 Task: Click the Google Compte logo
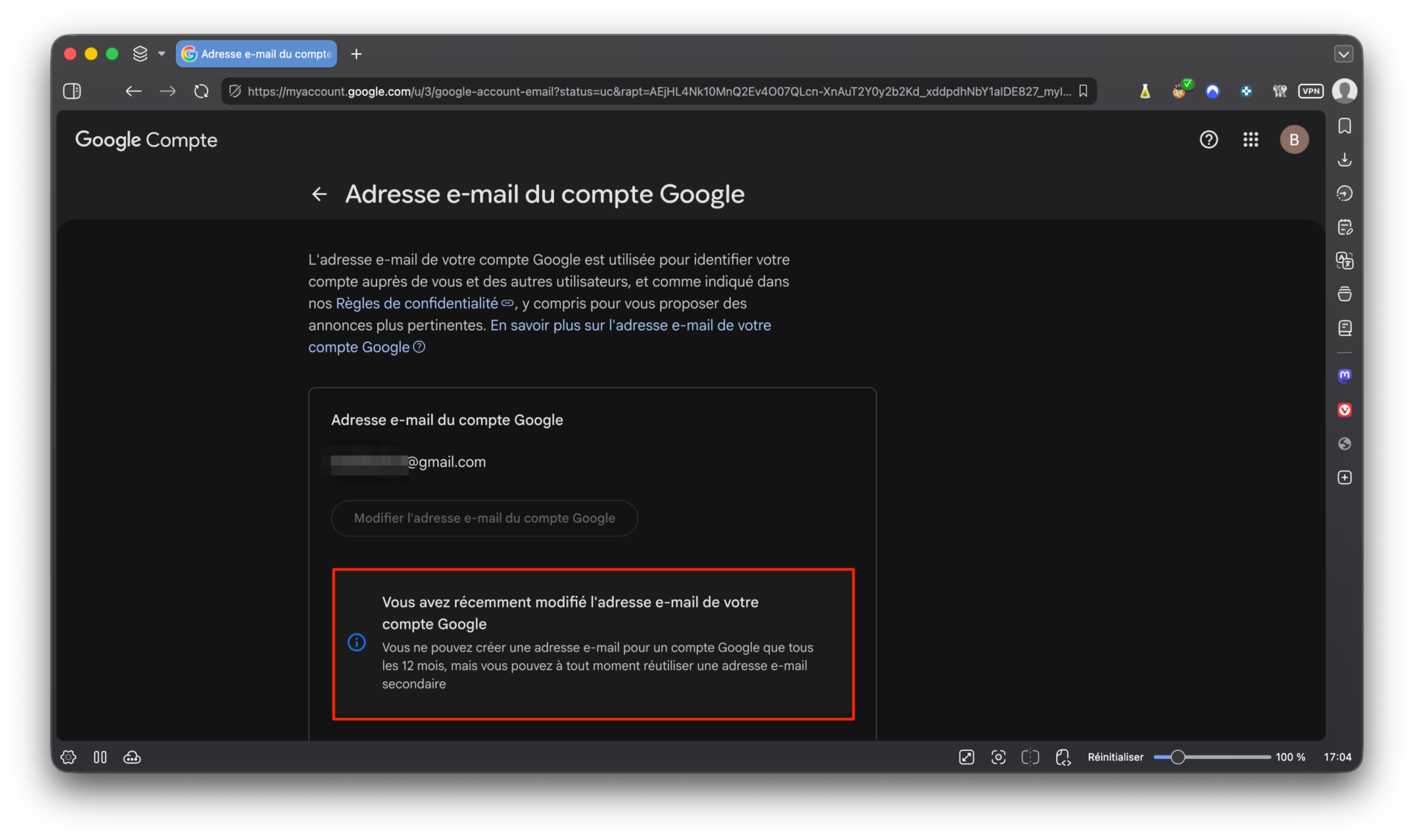point(146,140)
